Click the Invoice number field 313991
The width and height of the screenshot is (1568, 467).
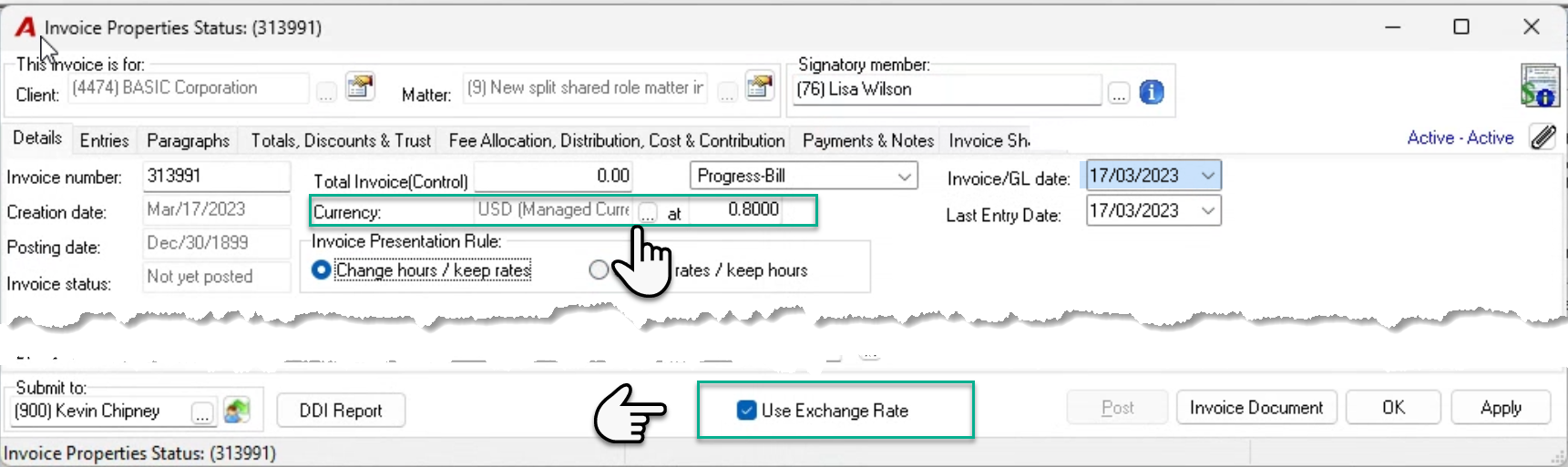pyautogui.click(x=217, y=176)
